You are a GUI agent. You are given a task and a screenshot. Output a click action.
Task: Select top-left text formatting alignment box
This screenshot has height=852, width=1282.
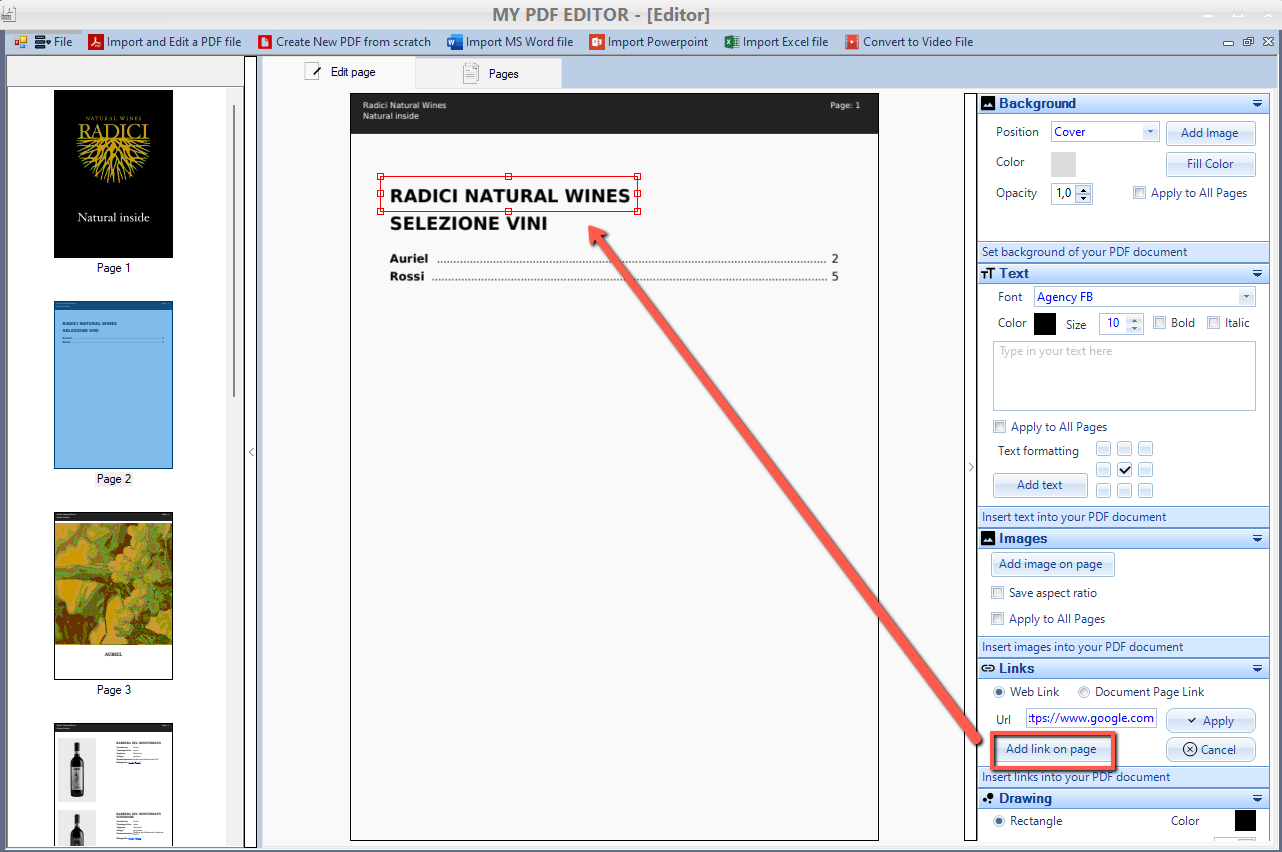[x=1104, y=449]
